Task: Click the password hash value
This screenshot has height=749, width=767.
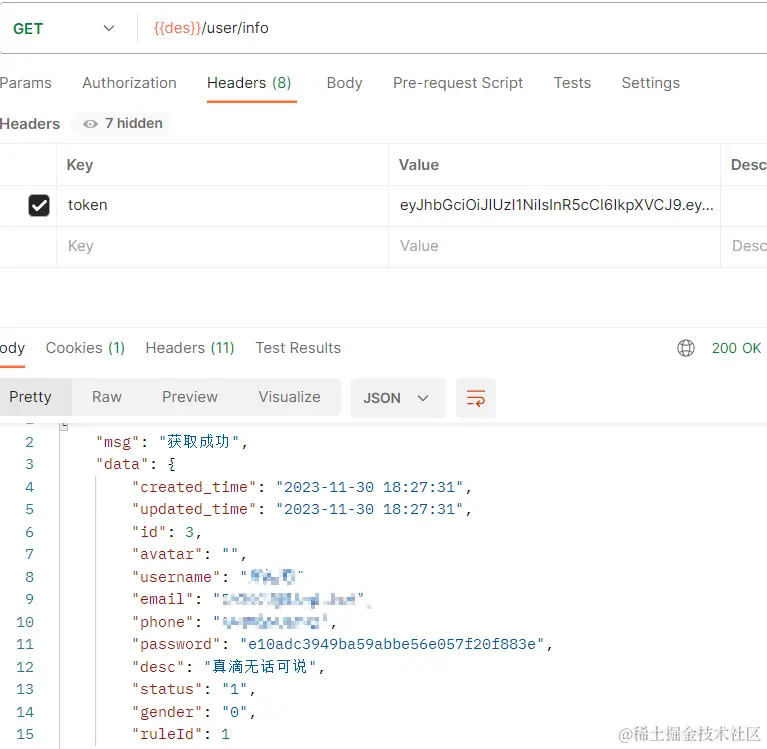Action: pos(392,644)
